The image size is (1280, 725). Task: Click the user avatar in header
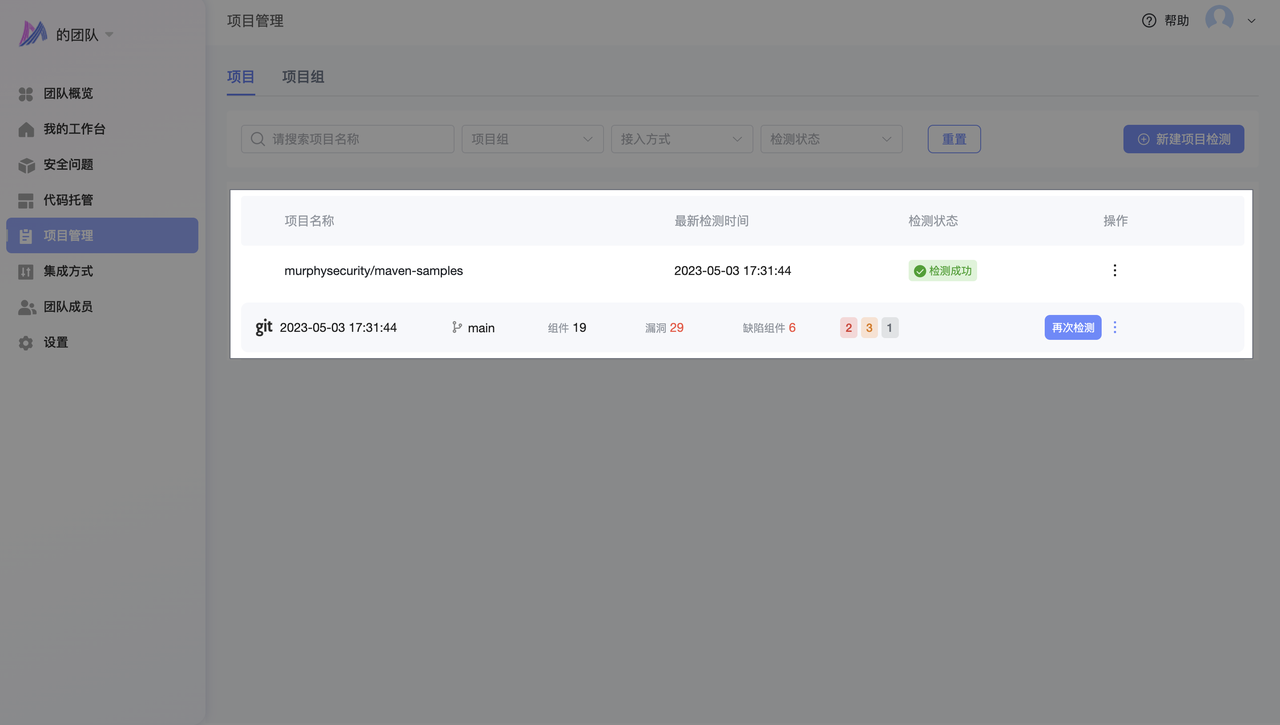[1219, 19]
